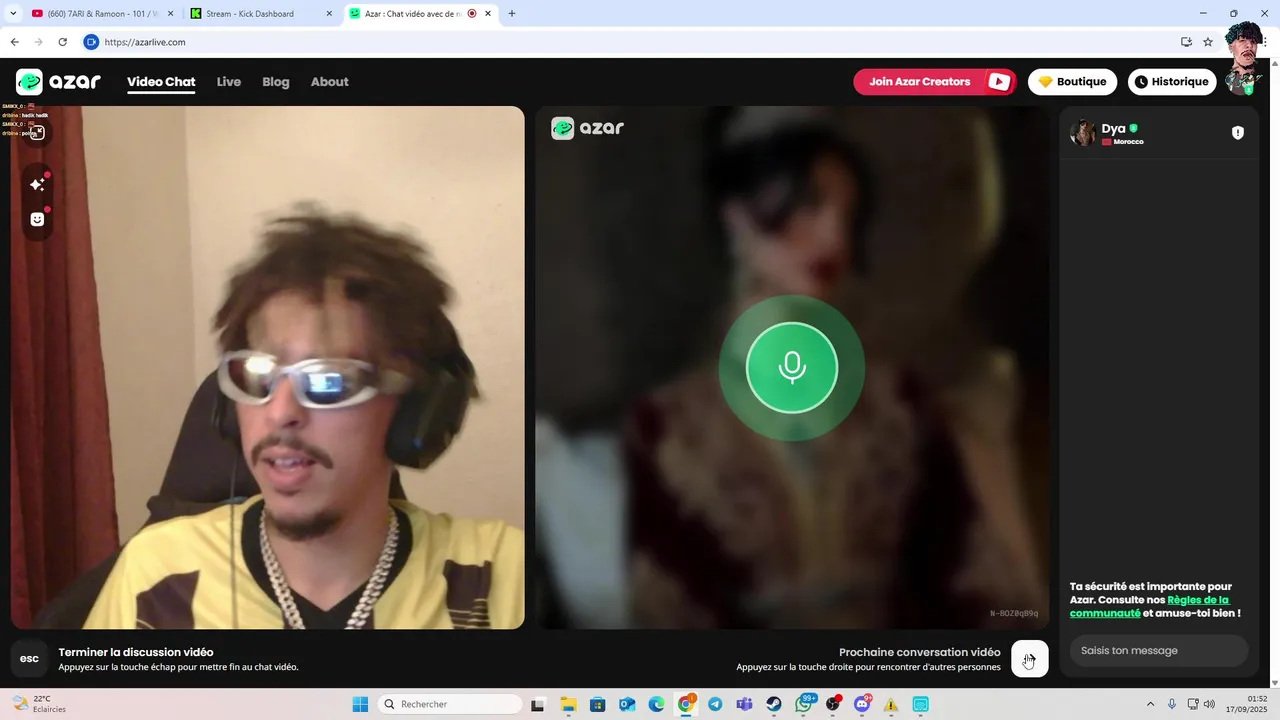The image size is (1280, 720).
Task: Close the YouTube tab
Action: [x=170, y=14]
